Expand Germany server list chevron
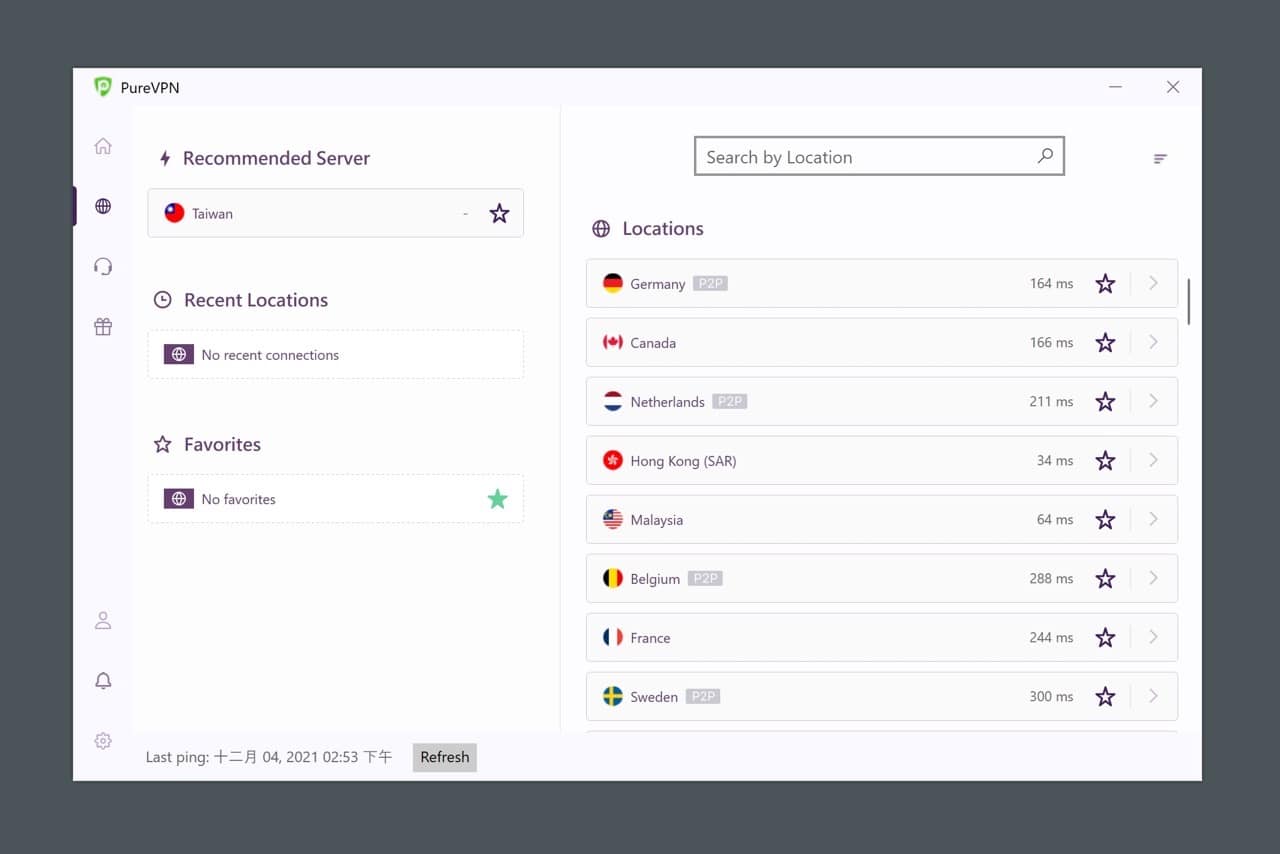Image resolution: width=1280 pixels, height=854 pixels. coord(1153,283)
